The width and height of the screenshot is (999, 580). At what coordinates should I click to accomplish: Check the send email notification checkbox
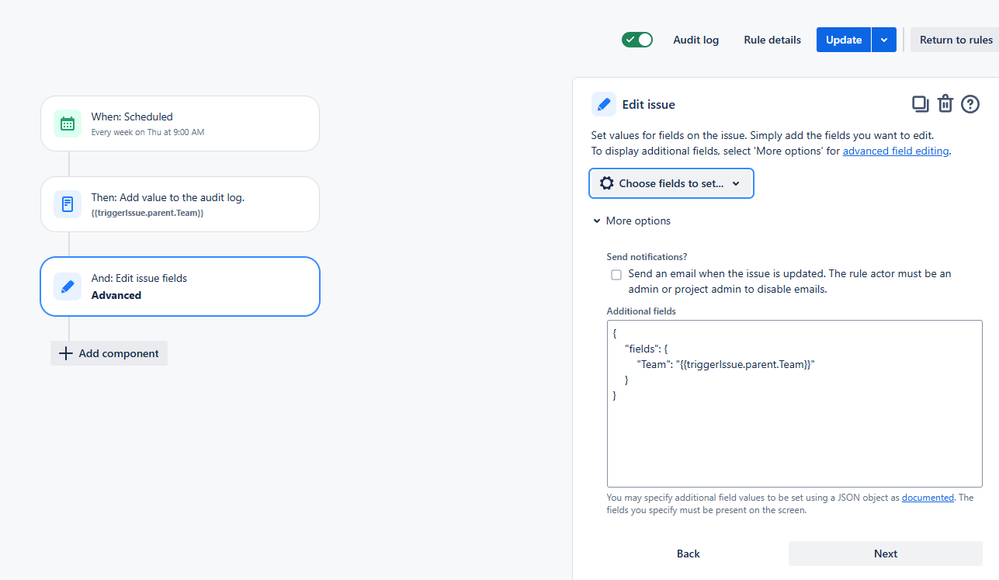pos(616,275)
